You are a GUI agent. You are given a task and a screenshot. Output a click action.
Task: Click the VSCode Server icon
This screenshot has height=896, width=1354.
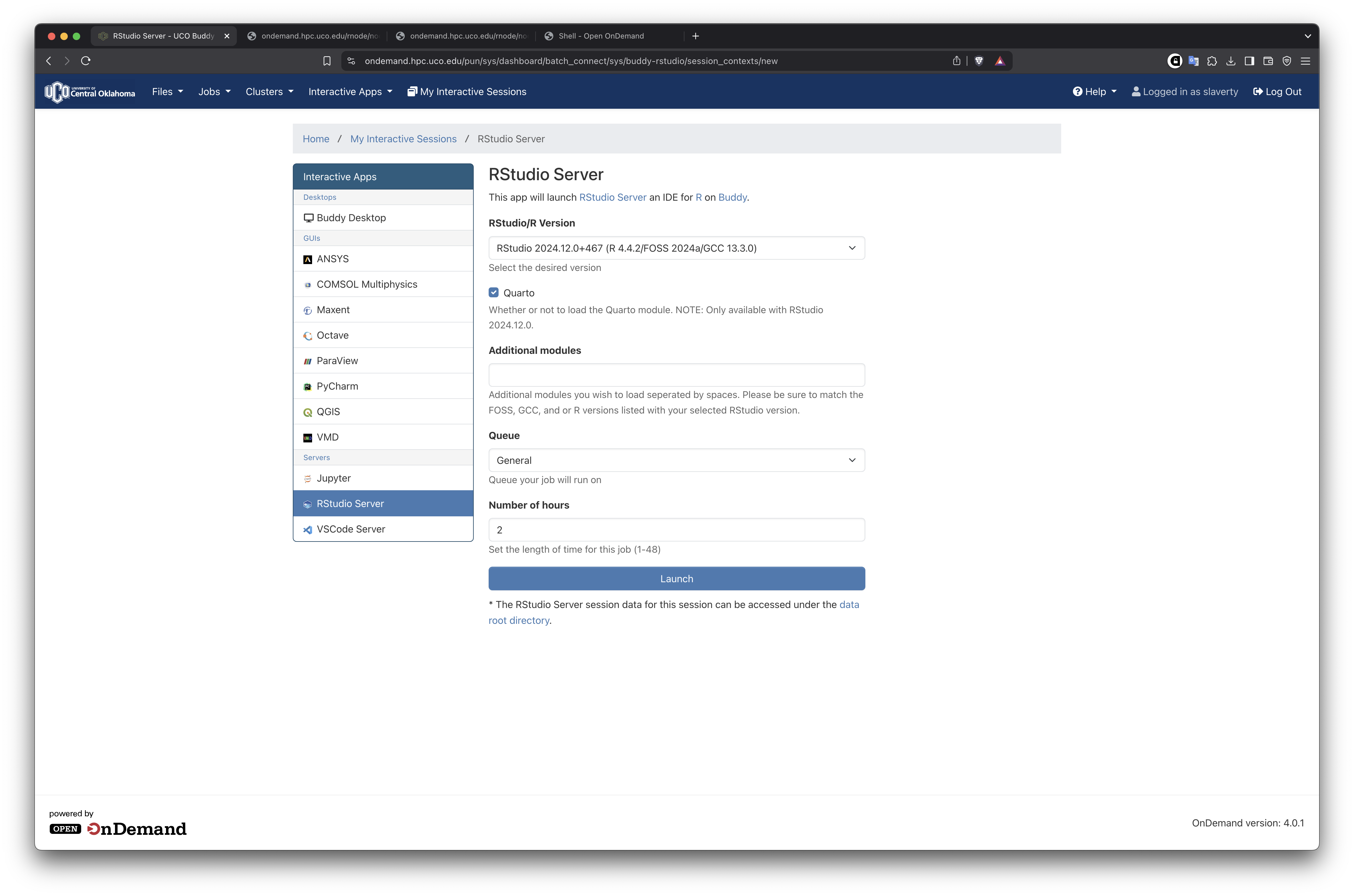tap(307, 530)
